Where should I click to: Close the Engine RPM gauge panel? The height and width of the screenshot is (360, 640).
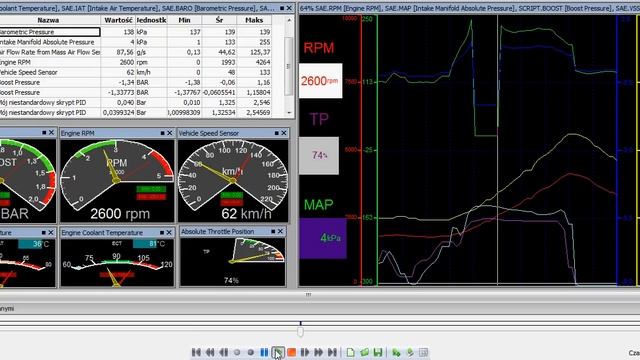click(170, 133)
